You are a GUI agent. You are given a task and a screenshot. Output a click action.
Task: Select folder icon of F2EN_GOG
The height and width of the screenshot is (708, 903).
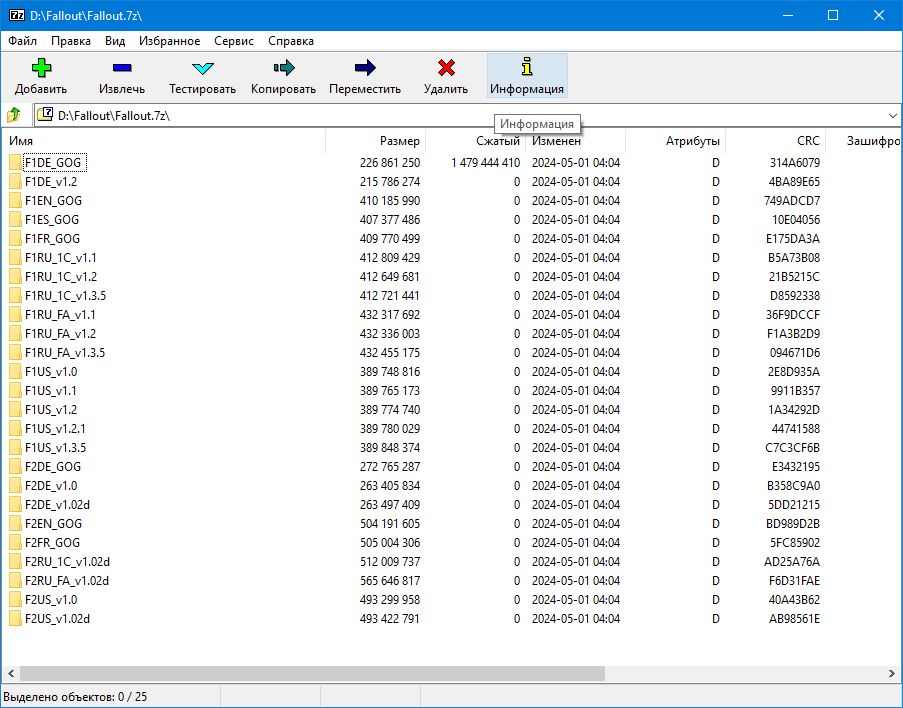[x=16, y=524]
